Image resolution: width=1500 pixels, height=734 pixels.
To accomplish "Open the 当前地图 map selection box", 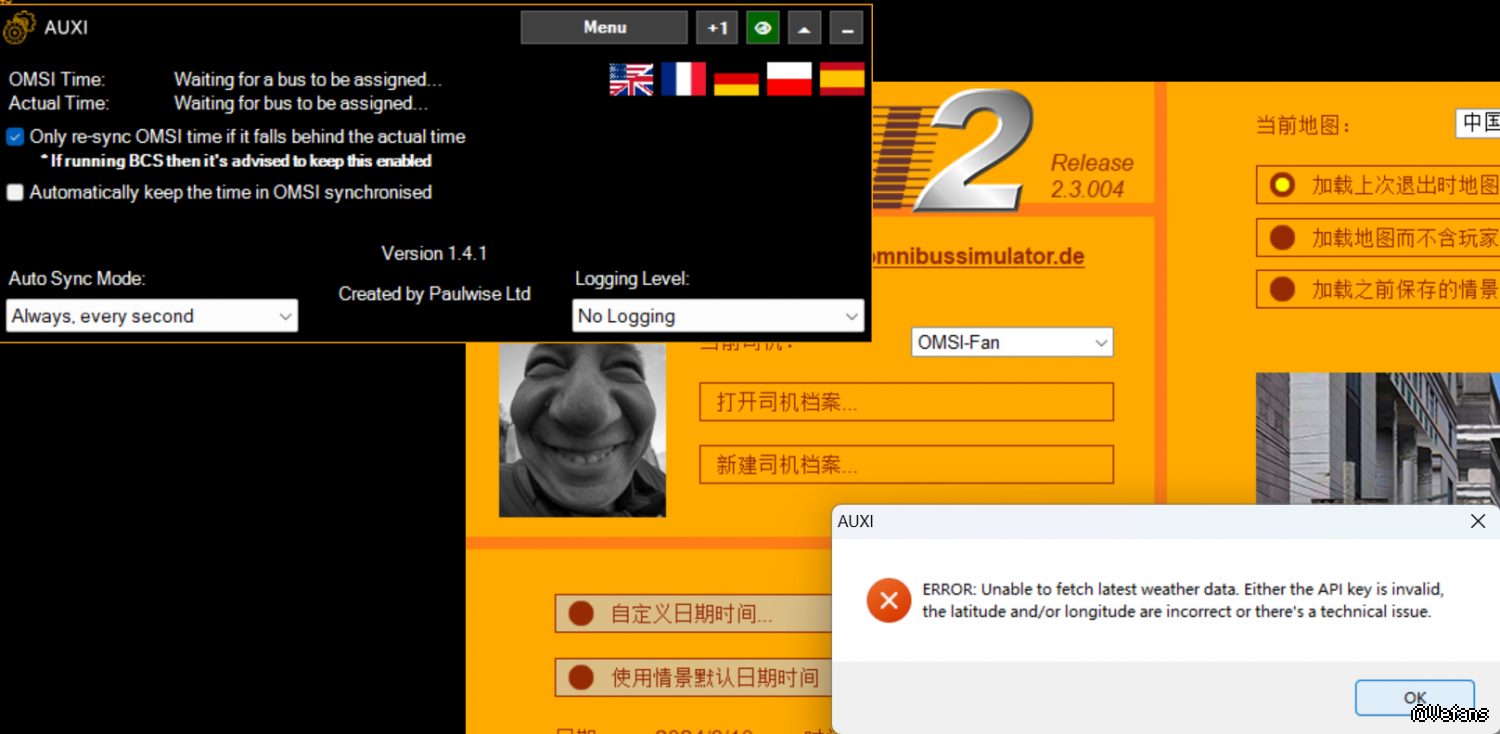I will click(x=1478, y=124).
